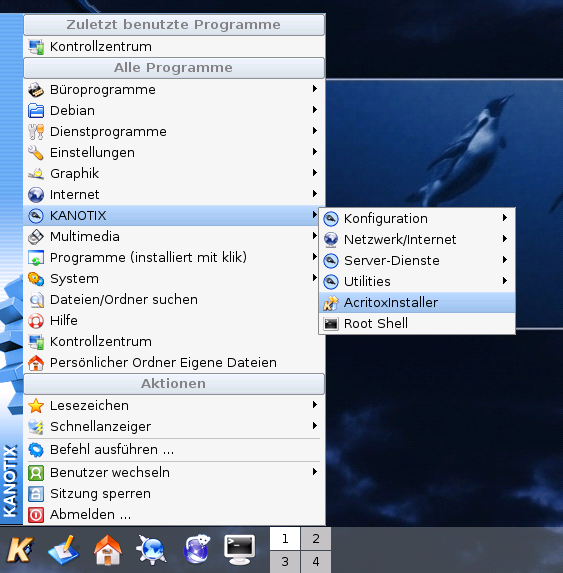Viewport: 563px width, 573px height.
Task: Click the Befehl ausführen gear icon
Action: click(x=36, y=450)
